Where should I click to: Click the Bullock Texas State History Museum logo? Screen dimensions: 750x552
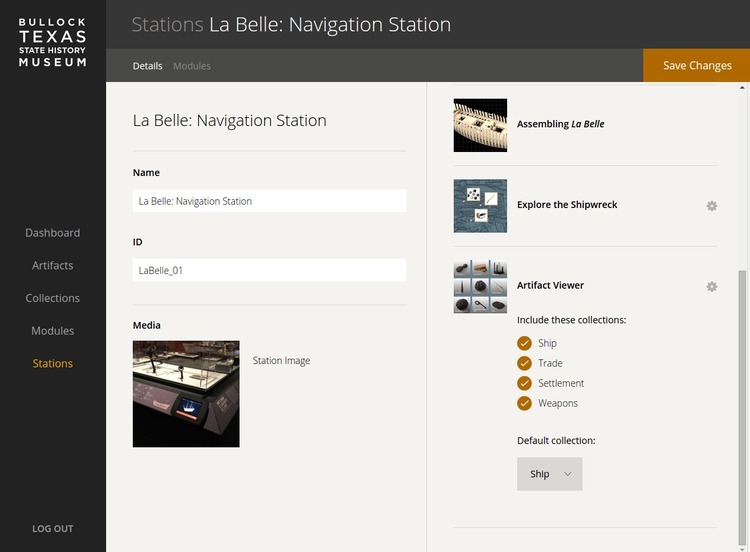coord(53,42)
